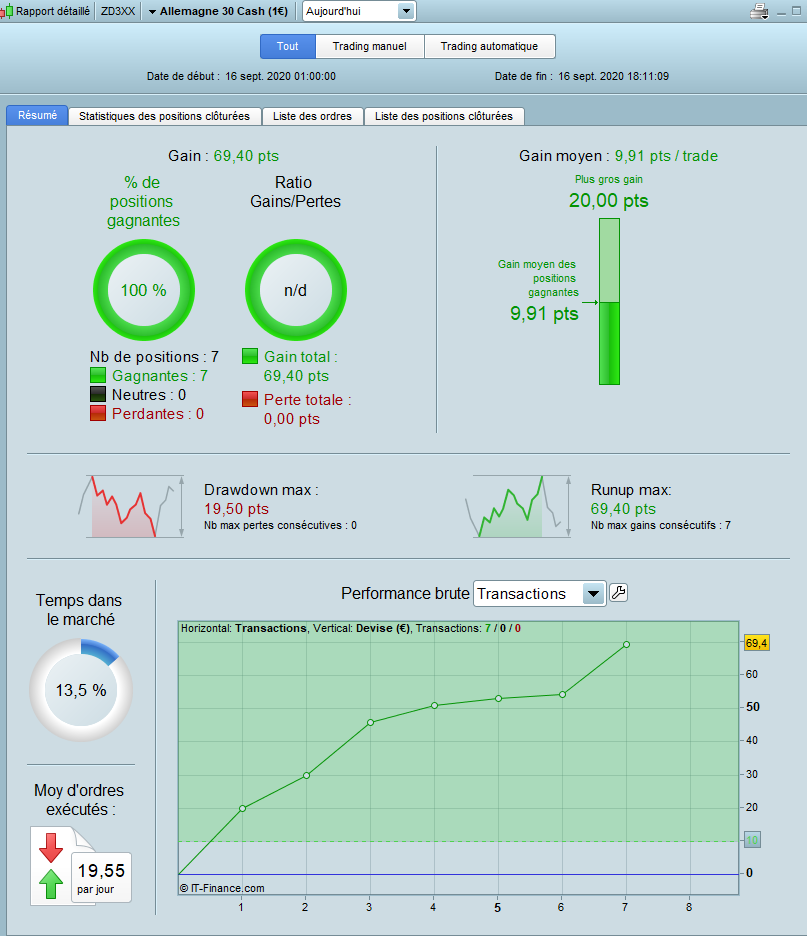
Task: Click the green Gagnantes legend square
Action: 98,375
